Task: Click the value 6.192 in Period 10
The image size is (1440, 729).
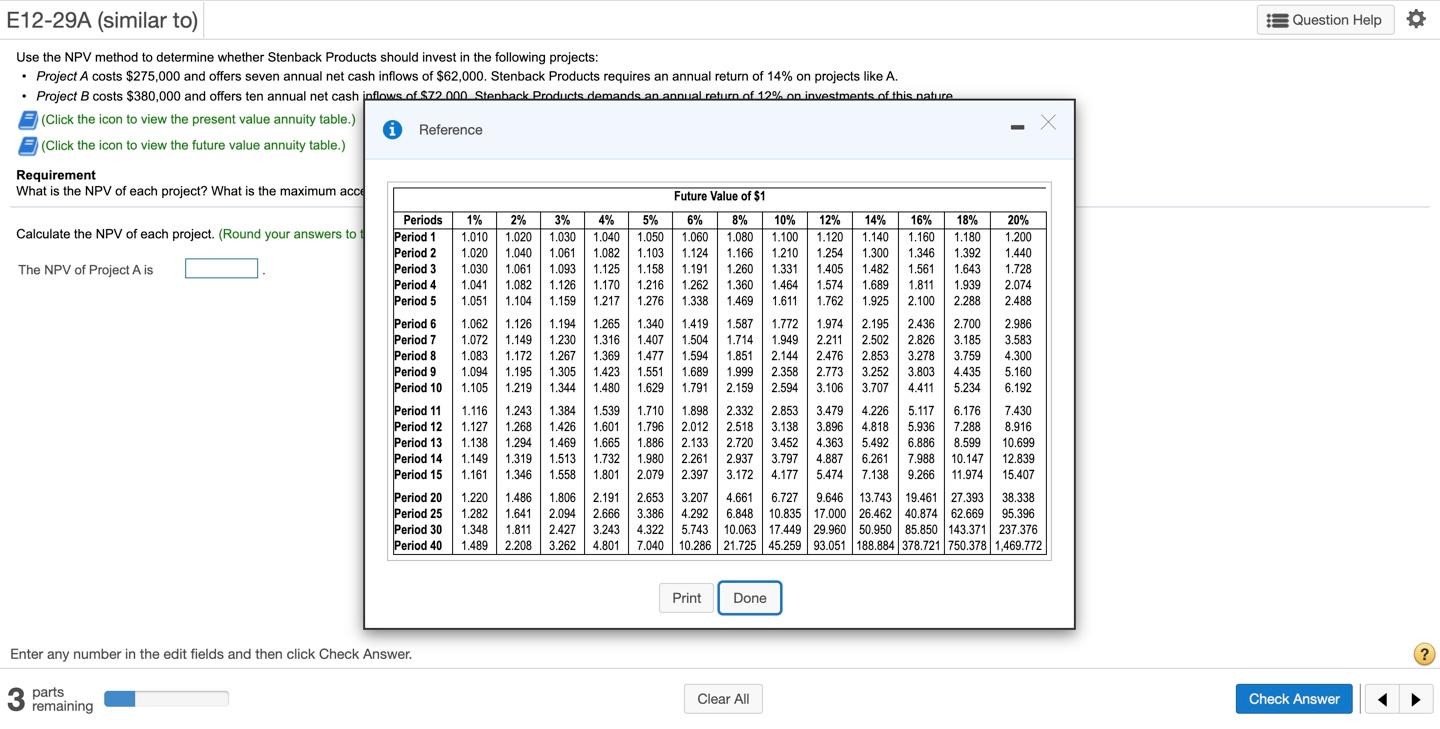Action: point(1018,388)
